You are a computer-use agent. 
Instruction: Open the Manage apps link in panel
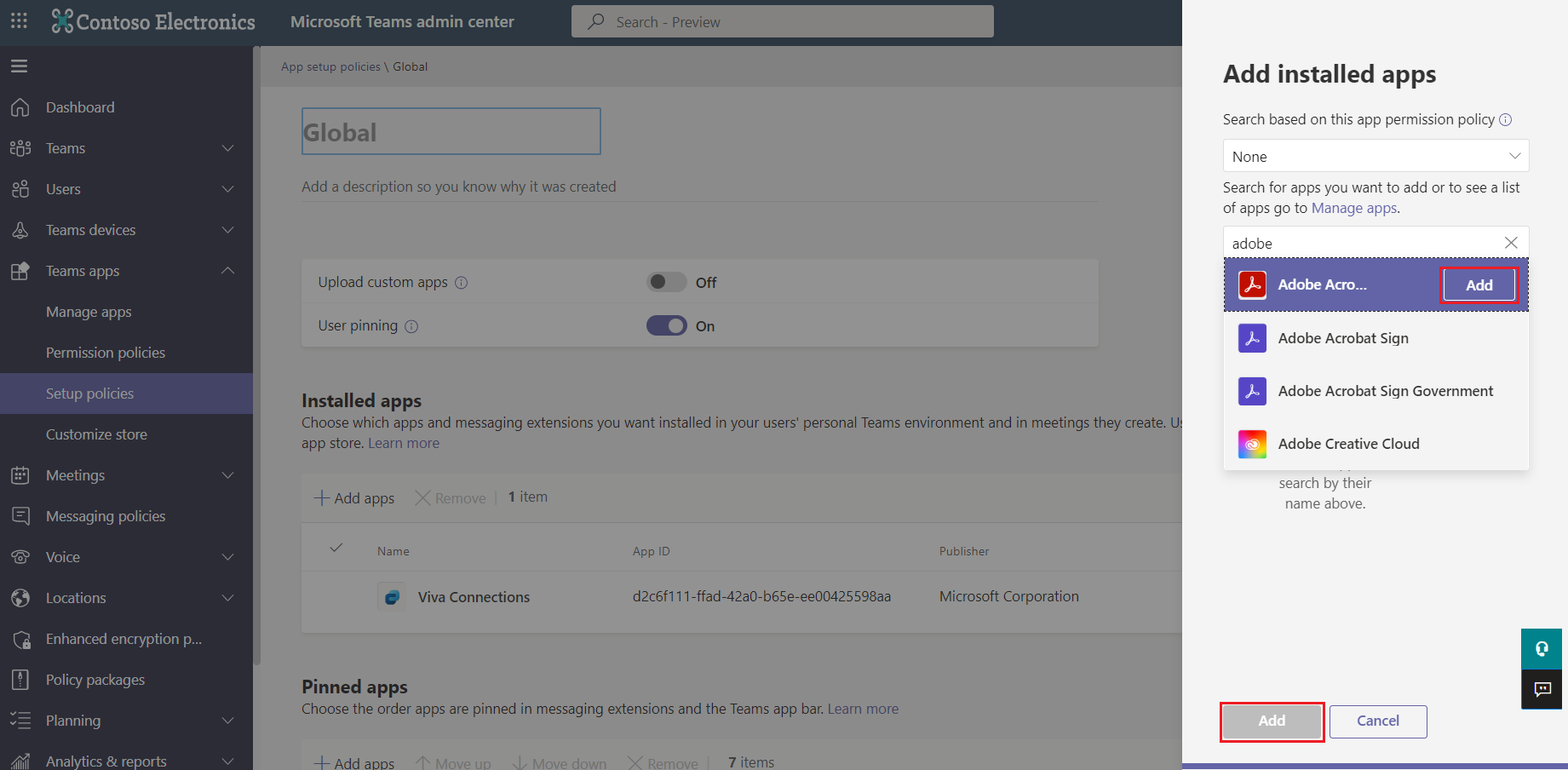(x=1353, y=209)
